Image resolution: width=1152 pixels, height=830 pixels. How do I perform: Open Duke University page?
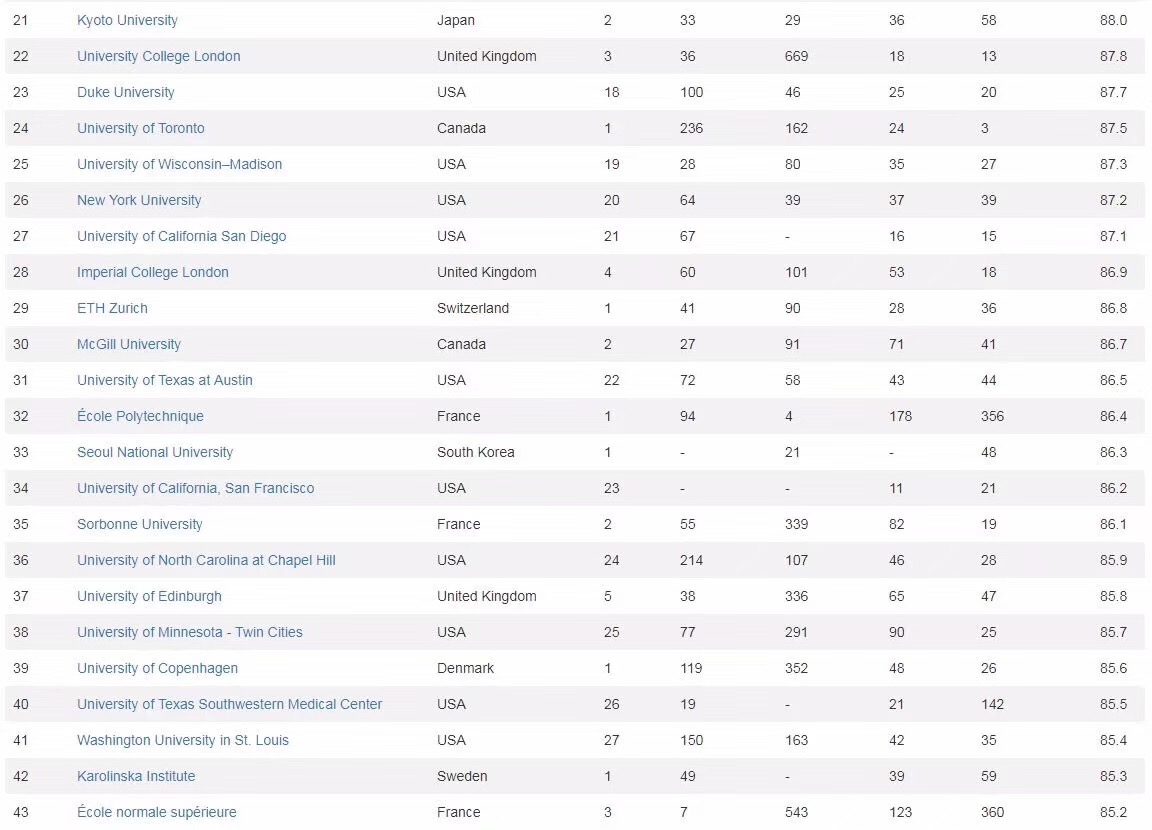click(x=125, y=92)
